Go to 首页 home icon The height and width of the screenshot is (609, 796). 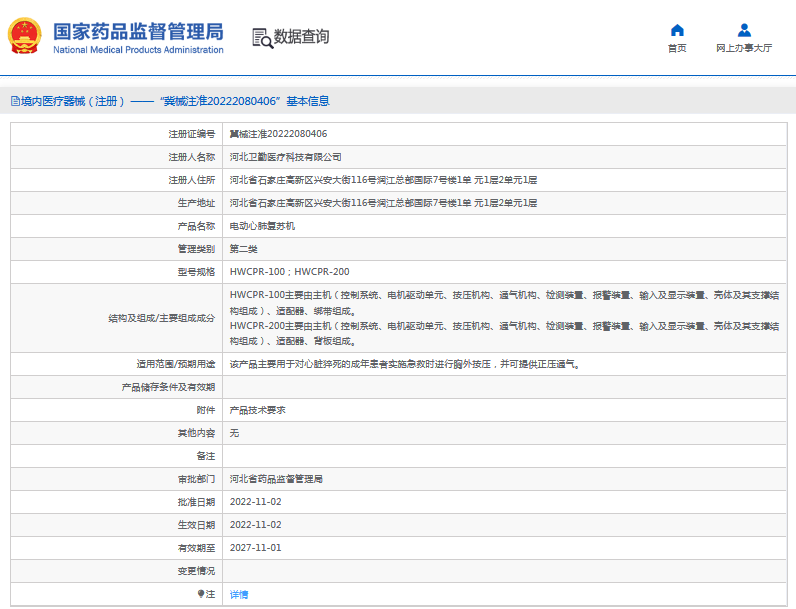(677, 30)
